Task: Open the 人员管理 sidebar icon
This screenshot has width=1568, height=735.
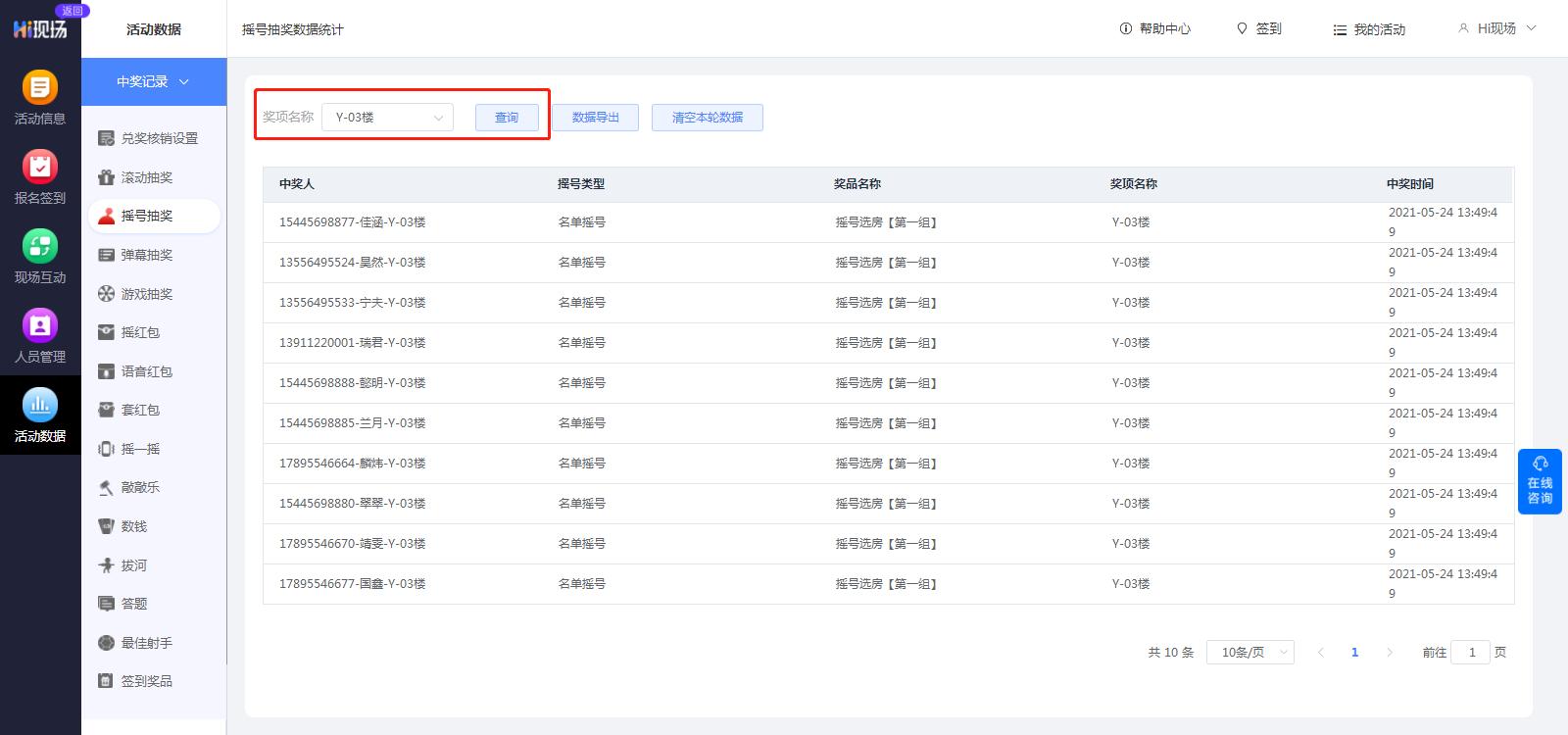Action: coord(40,326)
